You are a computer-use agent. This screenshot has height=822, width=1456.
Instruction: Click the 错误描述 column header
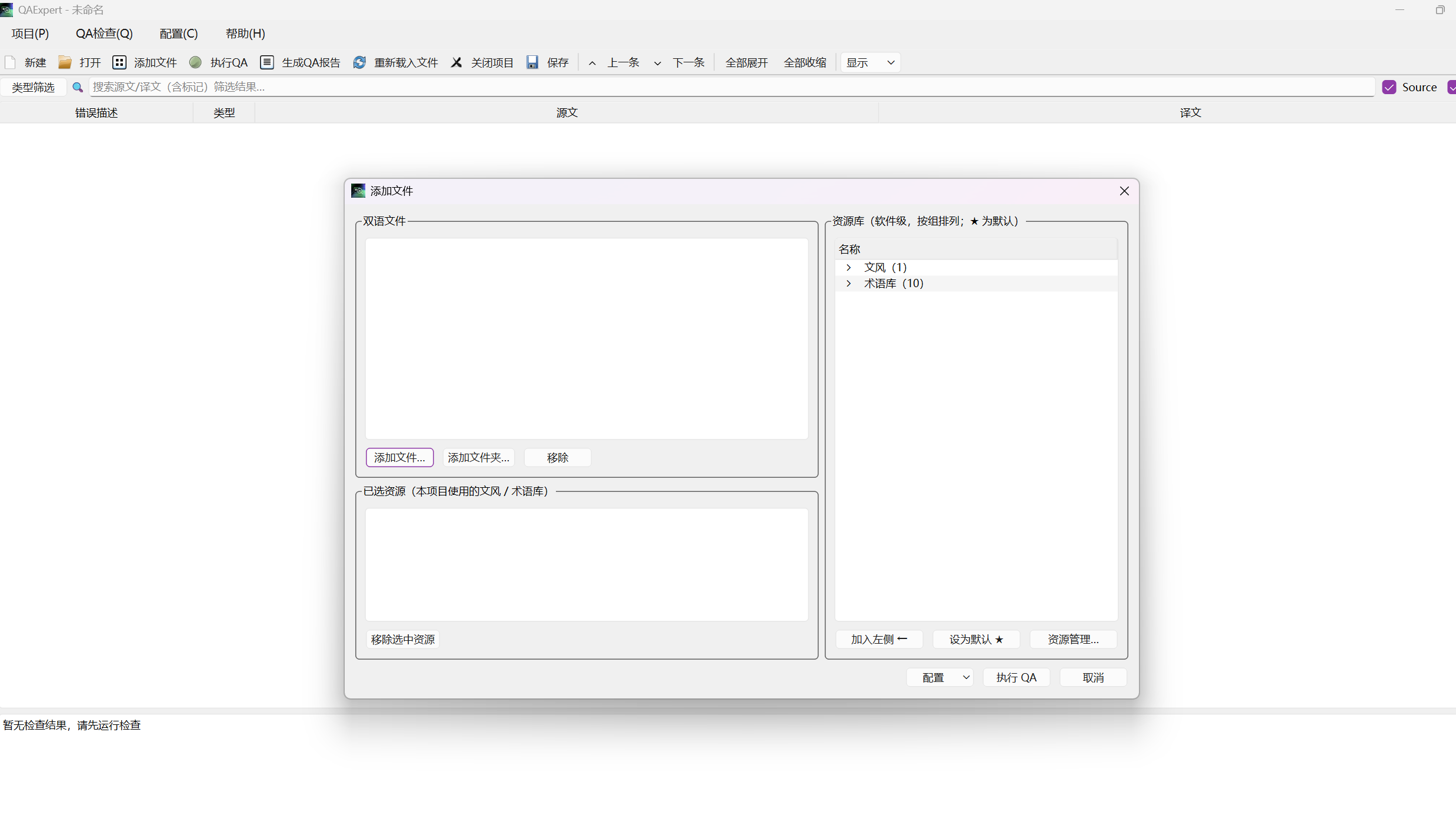96,112
